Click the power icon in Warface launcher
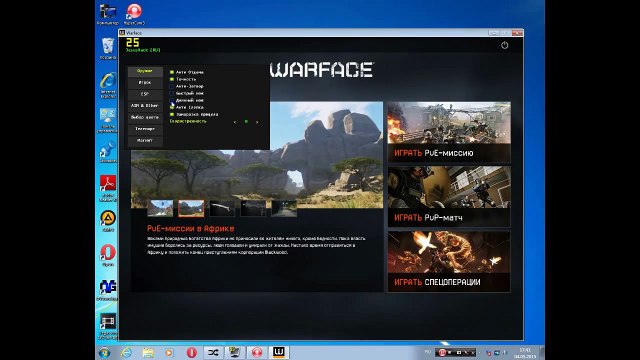640x360 pixels. point(504,45)
